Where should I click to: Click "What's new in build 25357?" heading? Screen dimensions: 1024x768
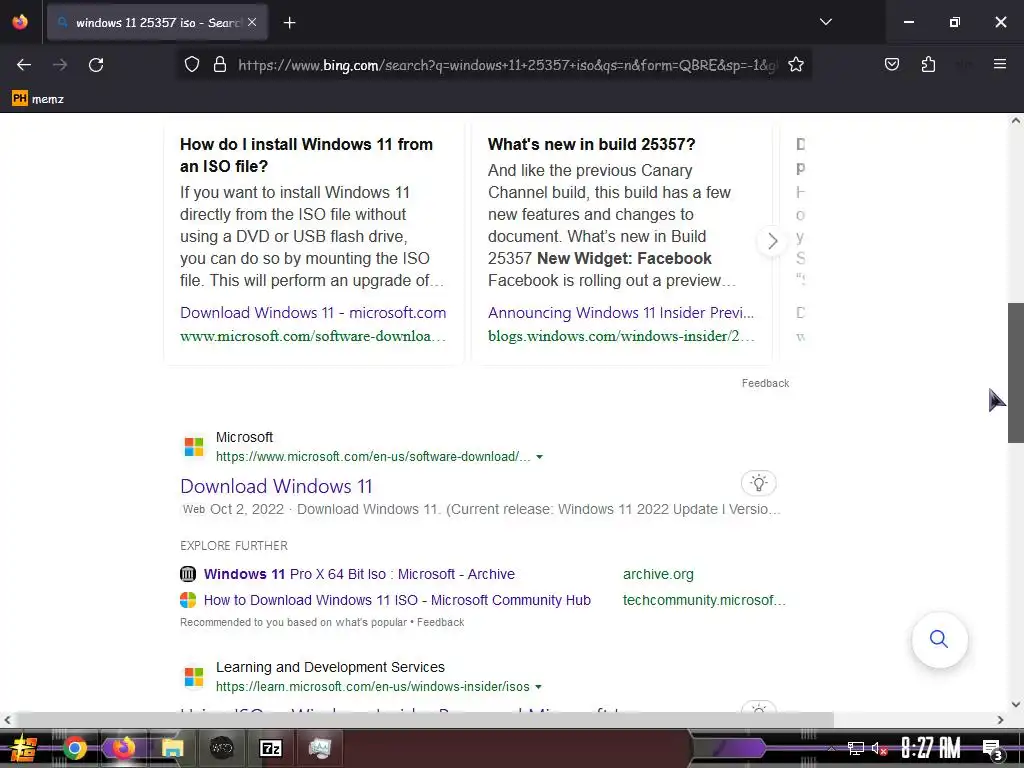pos(592,144)
